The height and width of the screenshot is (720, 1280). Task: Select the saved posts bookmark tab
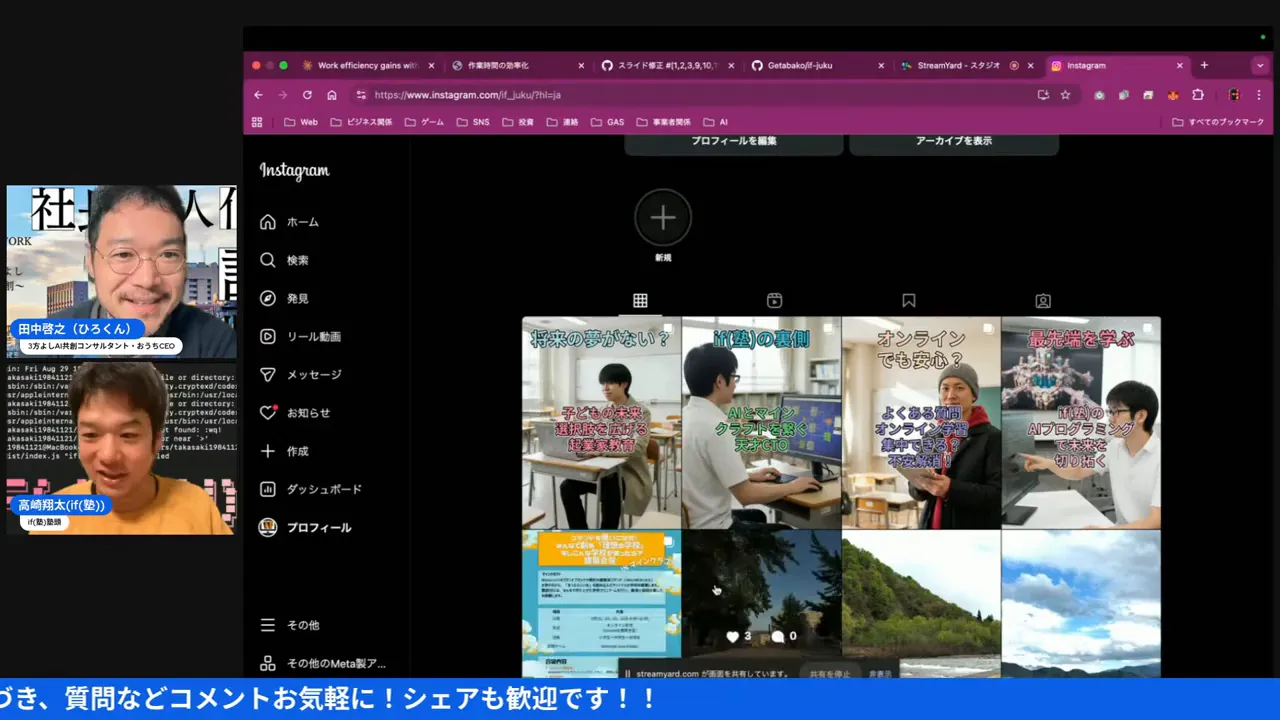(908, 300)
